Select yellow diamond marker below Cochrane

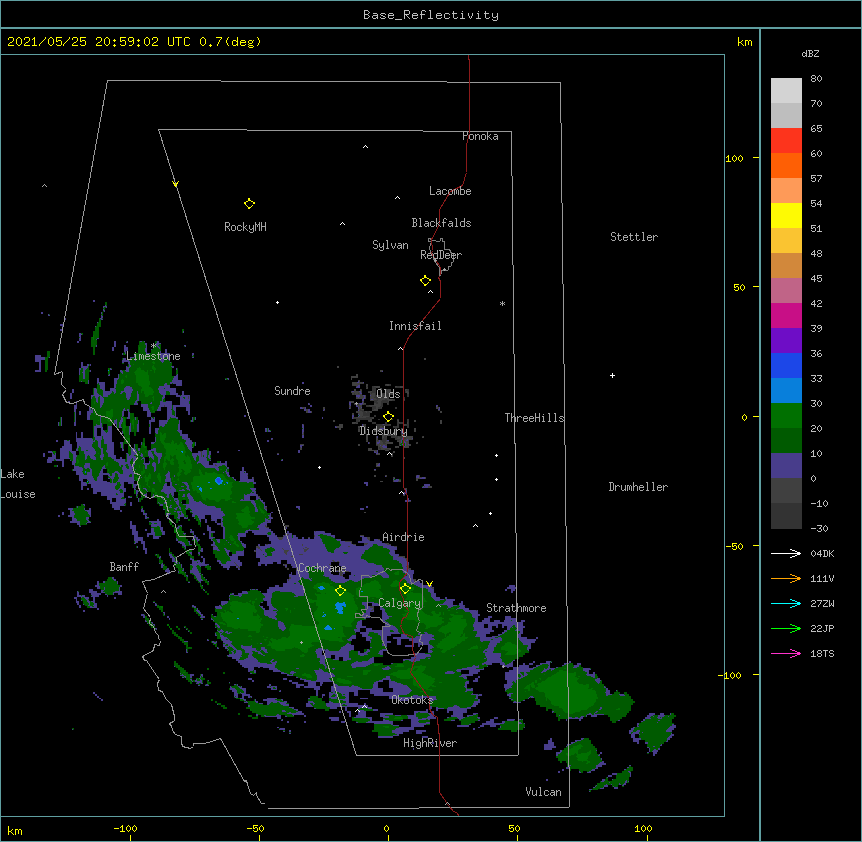point(340,591)
